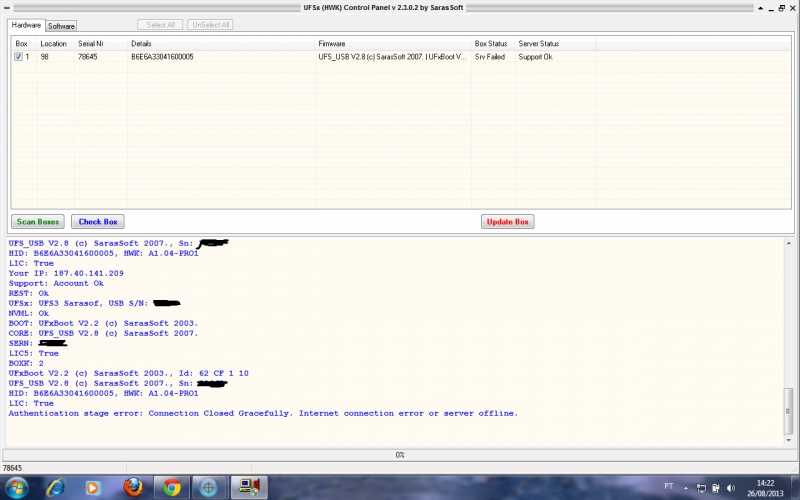Open the crosshair target app on the taskbar

(x=209, y=488)
